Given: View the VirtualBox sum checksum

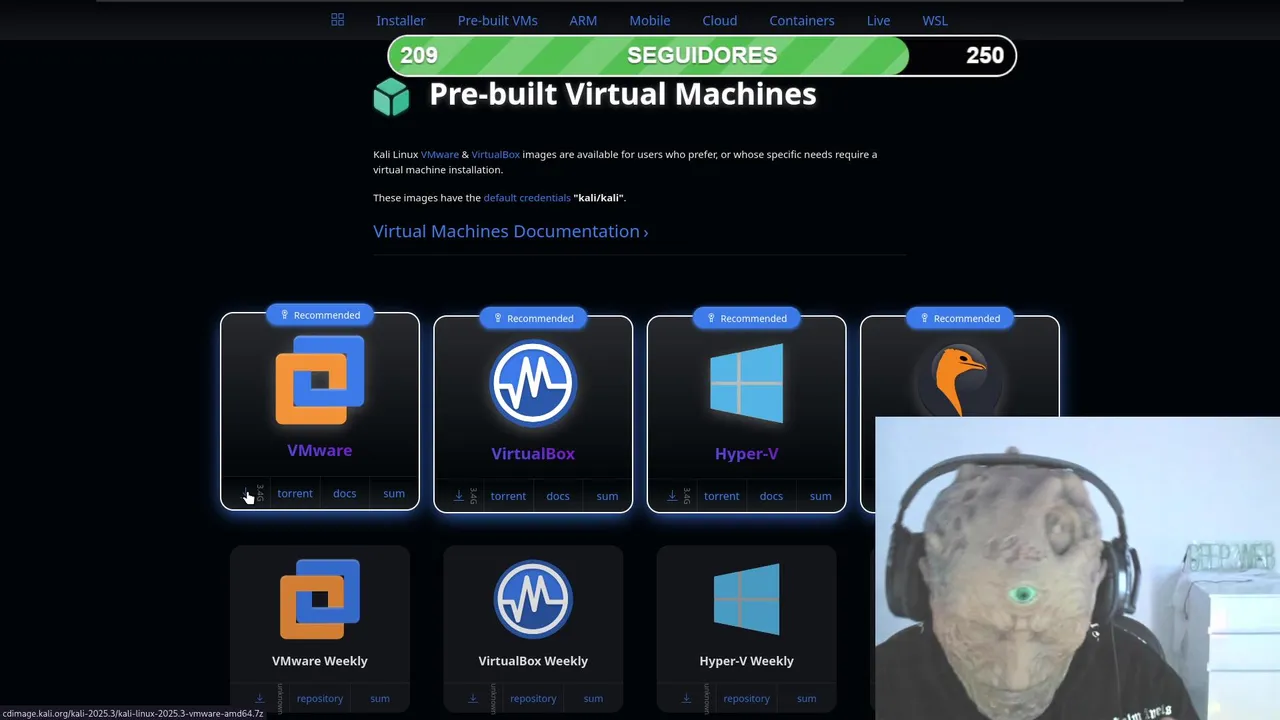Looking at the screenshot, I should click(x=607, y=496).
